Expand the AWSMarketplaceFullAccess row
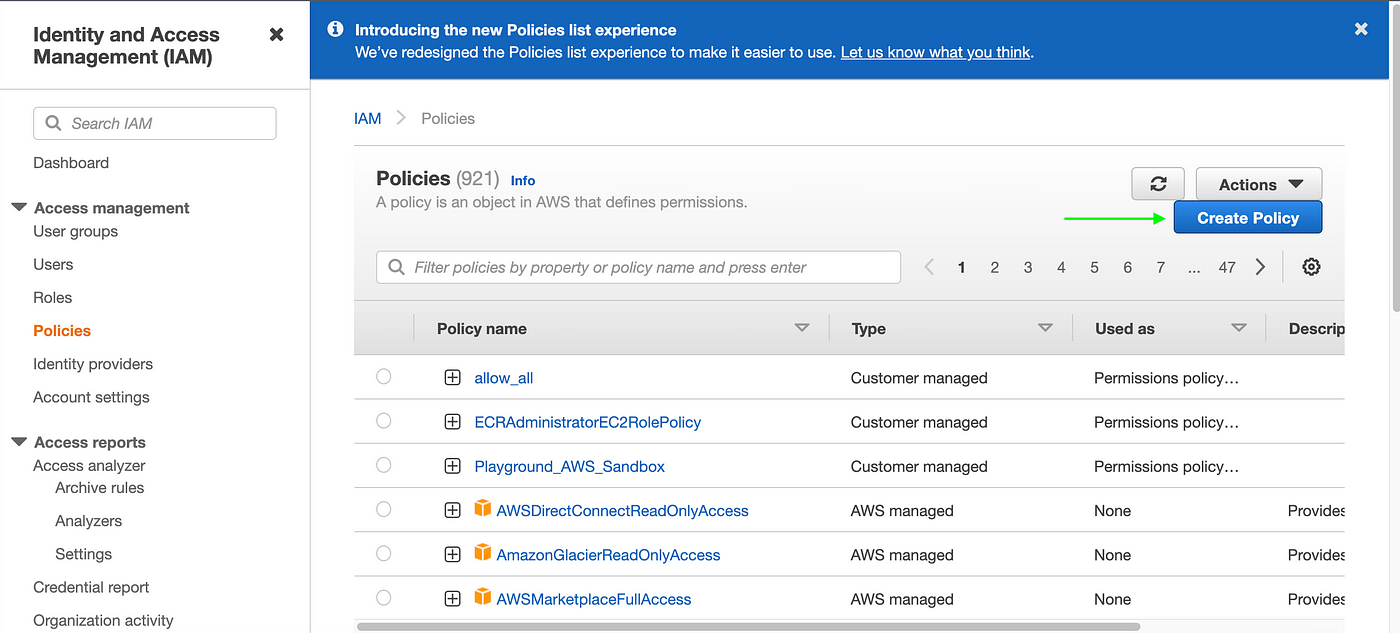Viewport: 1400px width, 633px height. click(453, 599)
